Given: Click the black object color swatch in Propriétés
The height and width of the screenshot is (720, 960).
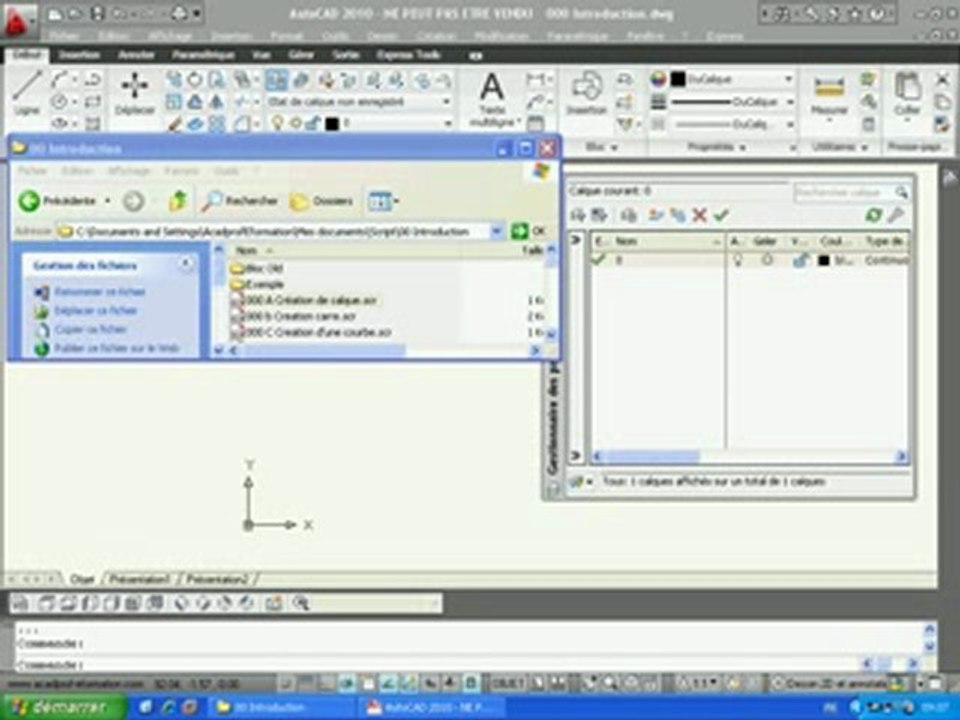Looking at the screenshot, I should pos(678,79).
